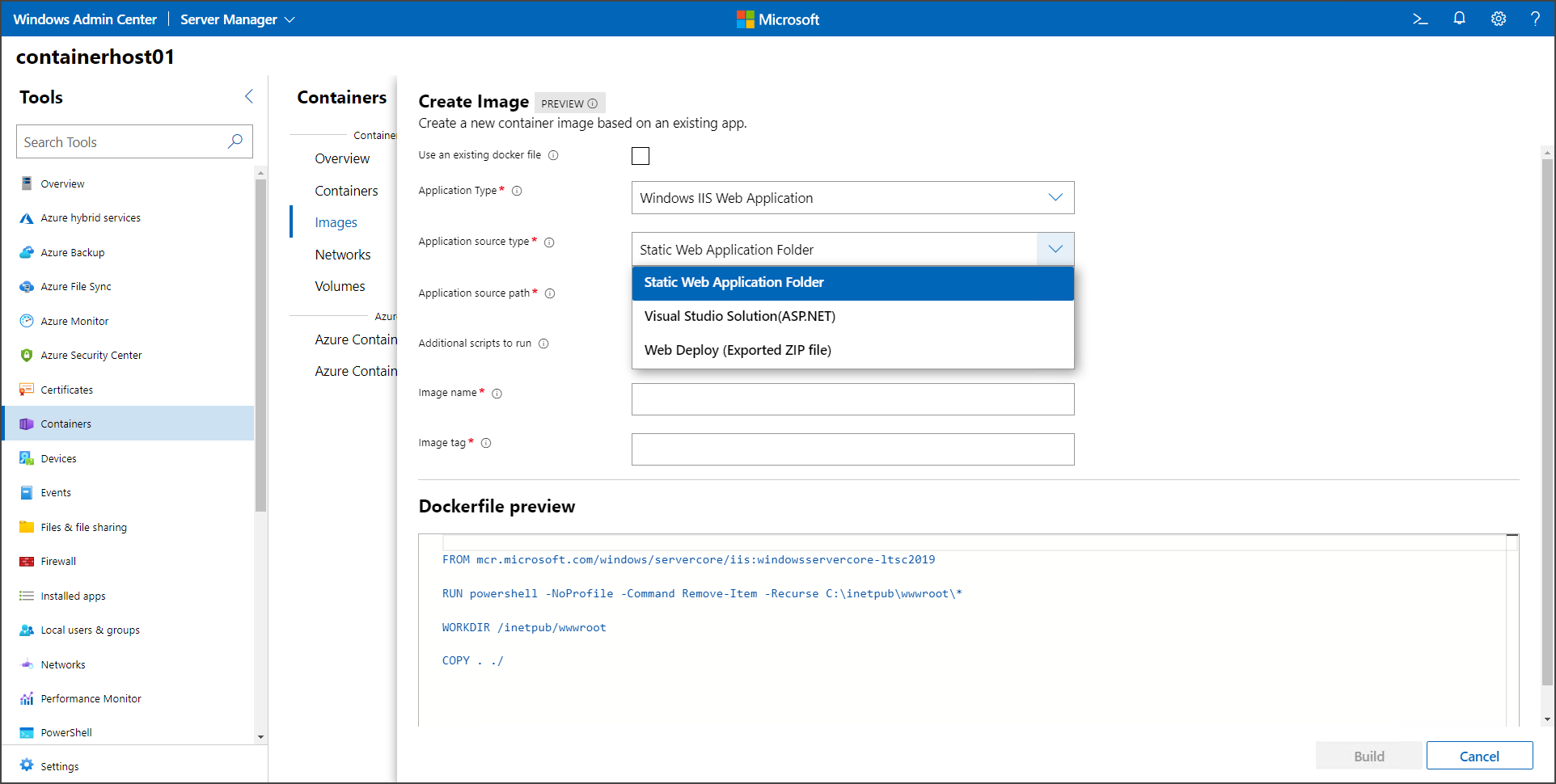Screen dimensions: 1556x784
Task: Show info tooltip for Additional scripts to run
Action: tap(543, 344)
